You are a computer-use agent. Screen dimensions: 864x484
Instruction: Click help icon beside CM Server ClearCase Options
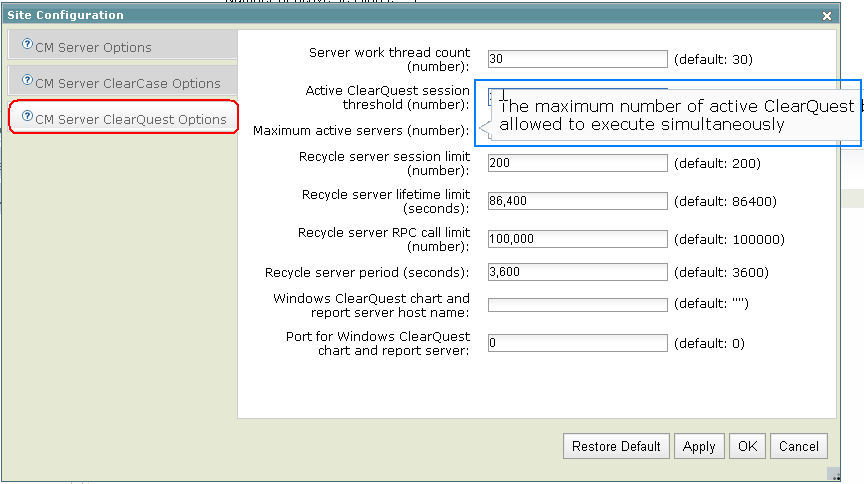27,80
